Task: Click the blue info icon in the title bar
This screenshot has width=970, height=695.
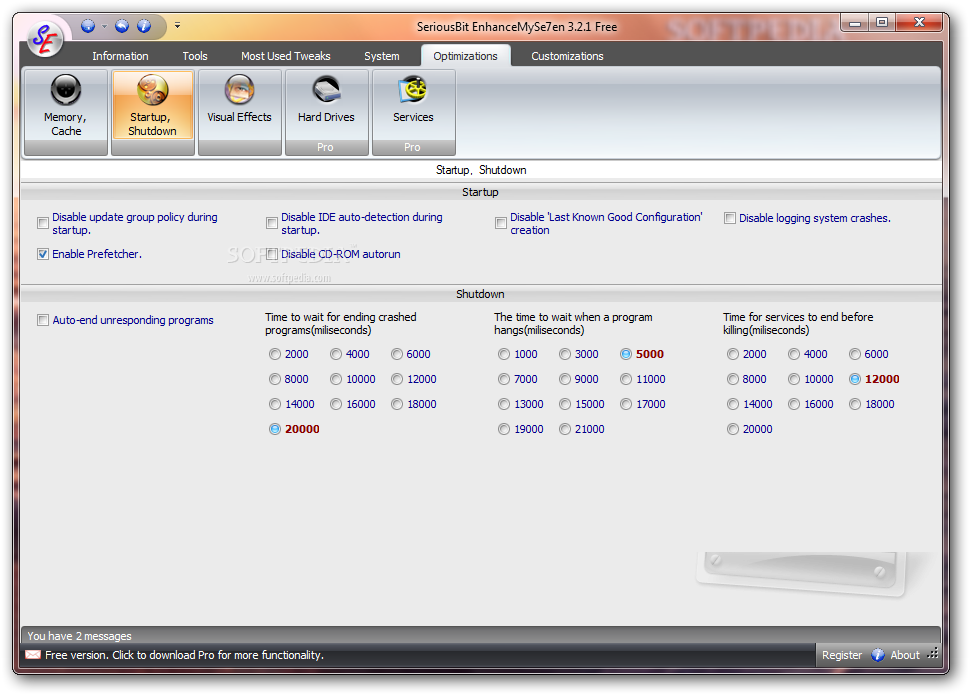Action: point(144,26)
